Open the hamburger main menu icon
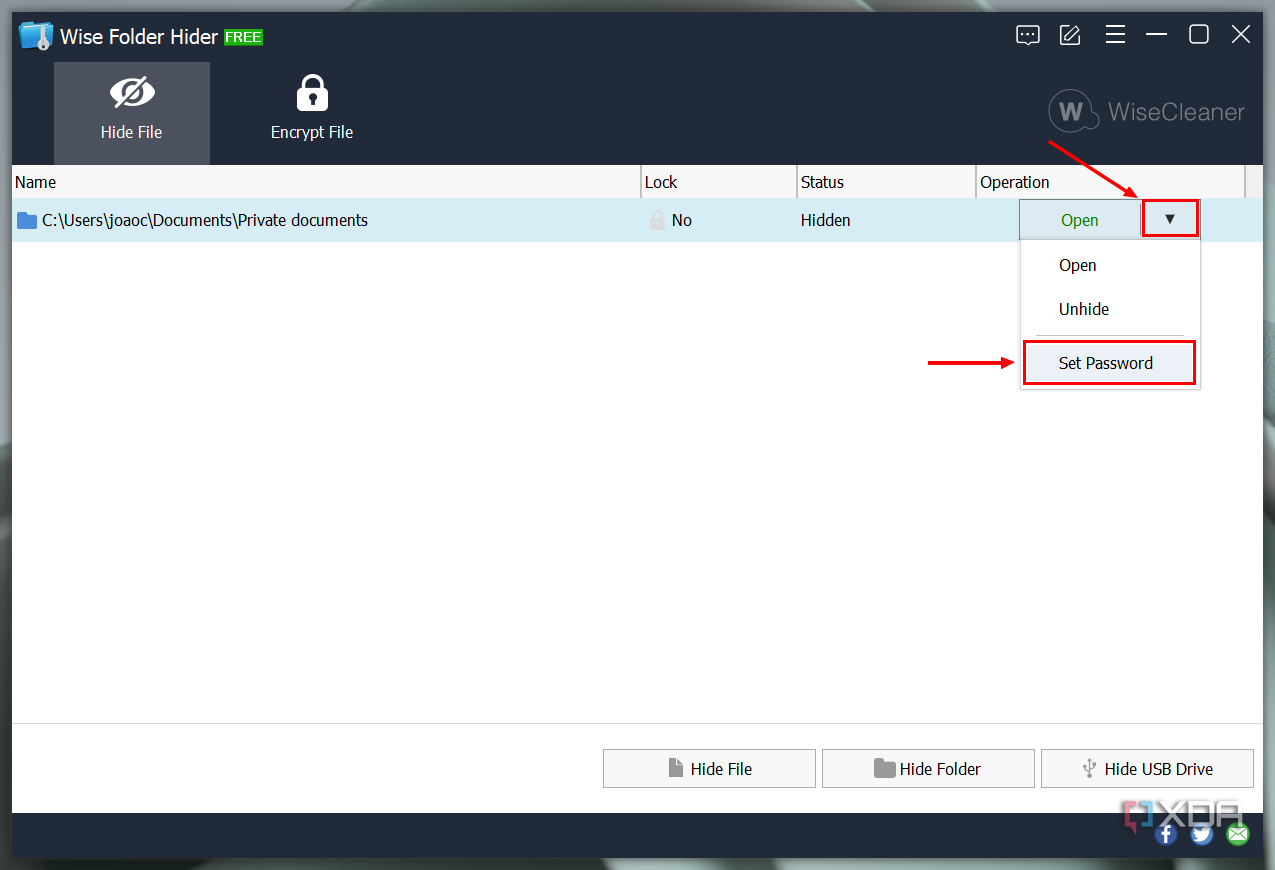Image resolution: width=1275 pixels, height=870 pixels. [x=1115, y=34]
